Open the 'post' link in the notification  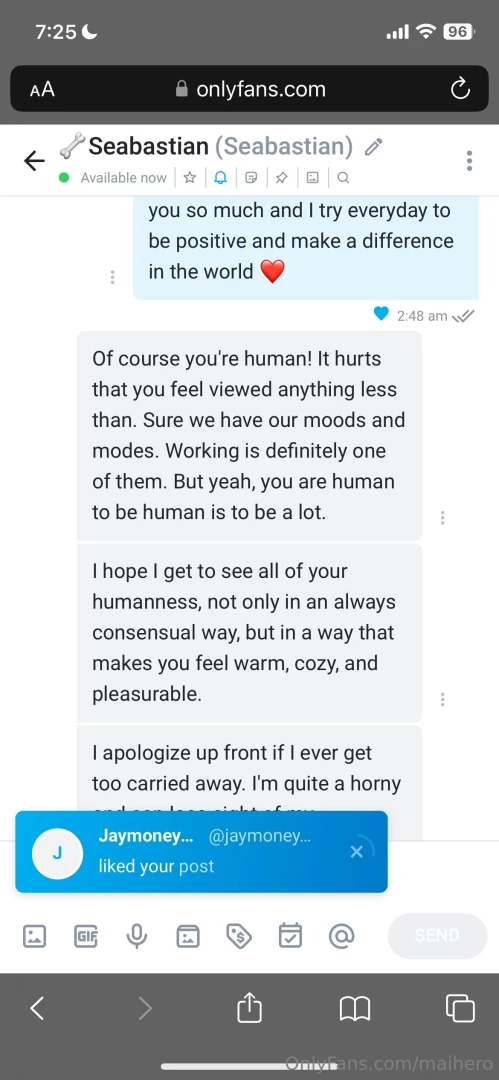click(x=196, y=866)
